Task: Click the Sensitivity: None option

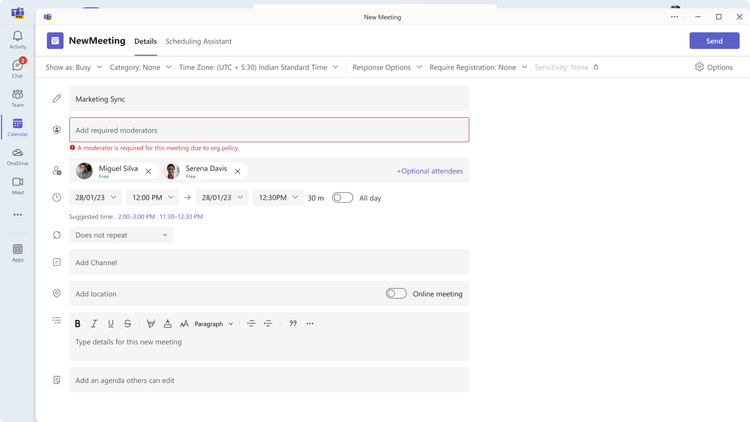Action: click(561, 67)
